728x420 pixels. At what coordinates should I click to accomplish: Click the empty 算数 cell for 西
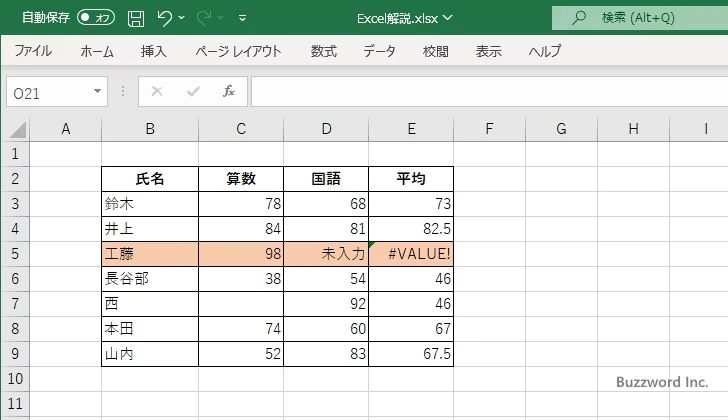[241, 304]
